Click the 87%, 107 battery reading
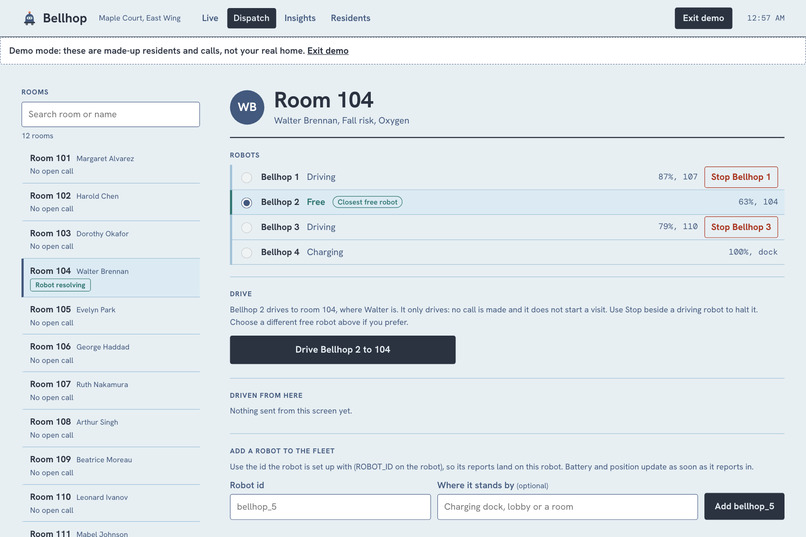The image size is (806, 537). coord(677,177)
